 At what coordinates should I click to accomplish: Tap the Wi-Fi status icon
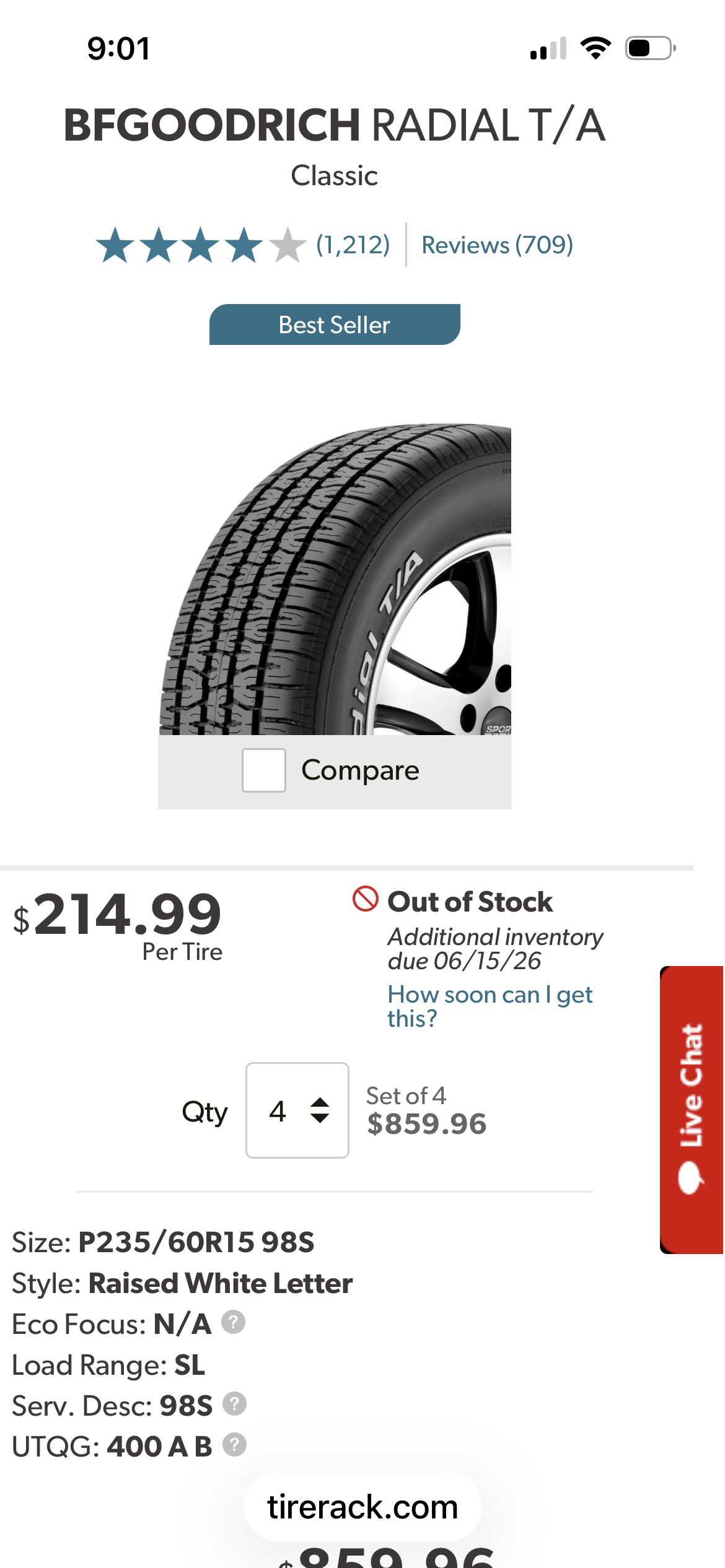coord(595,48)
